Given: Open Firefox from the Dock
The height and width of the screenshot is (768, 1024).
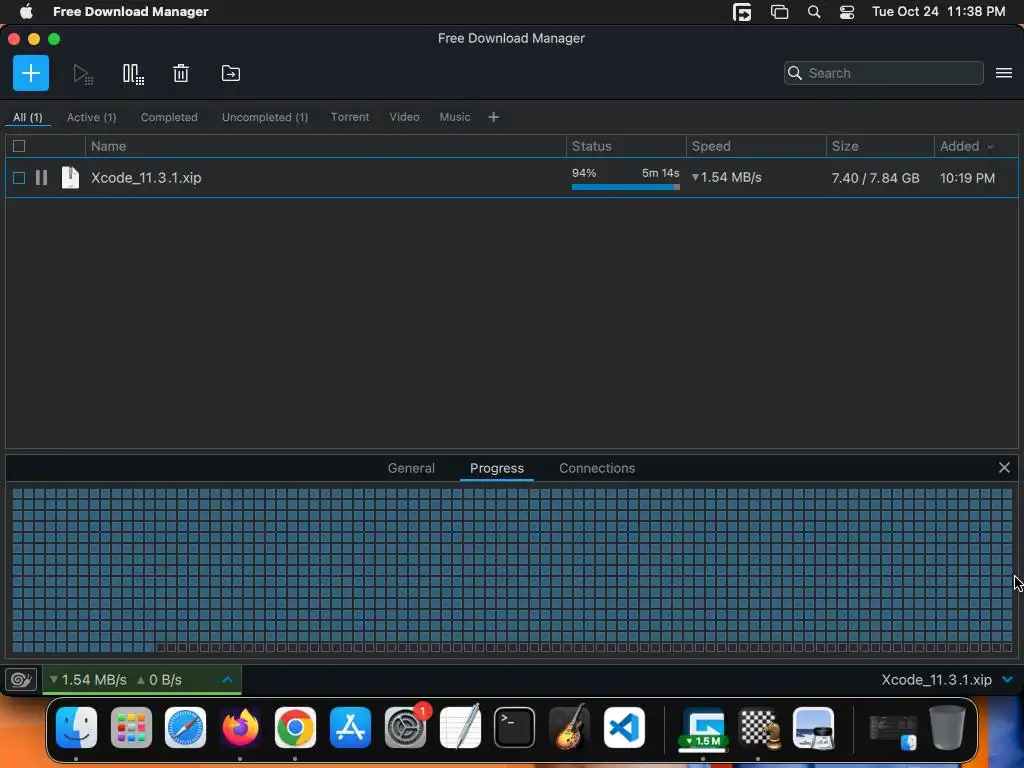Looking at the screenshot, I should 240,728.
